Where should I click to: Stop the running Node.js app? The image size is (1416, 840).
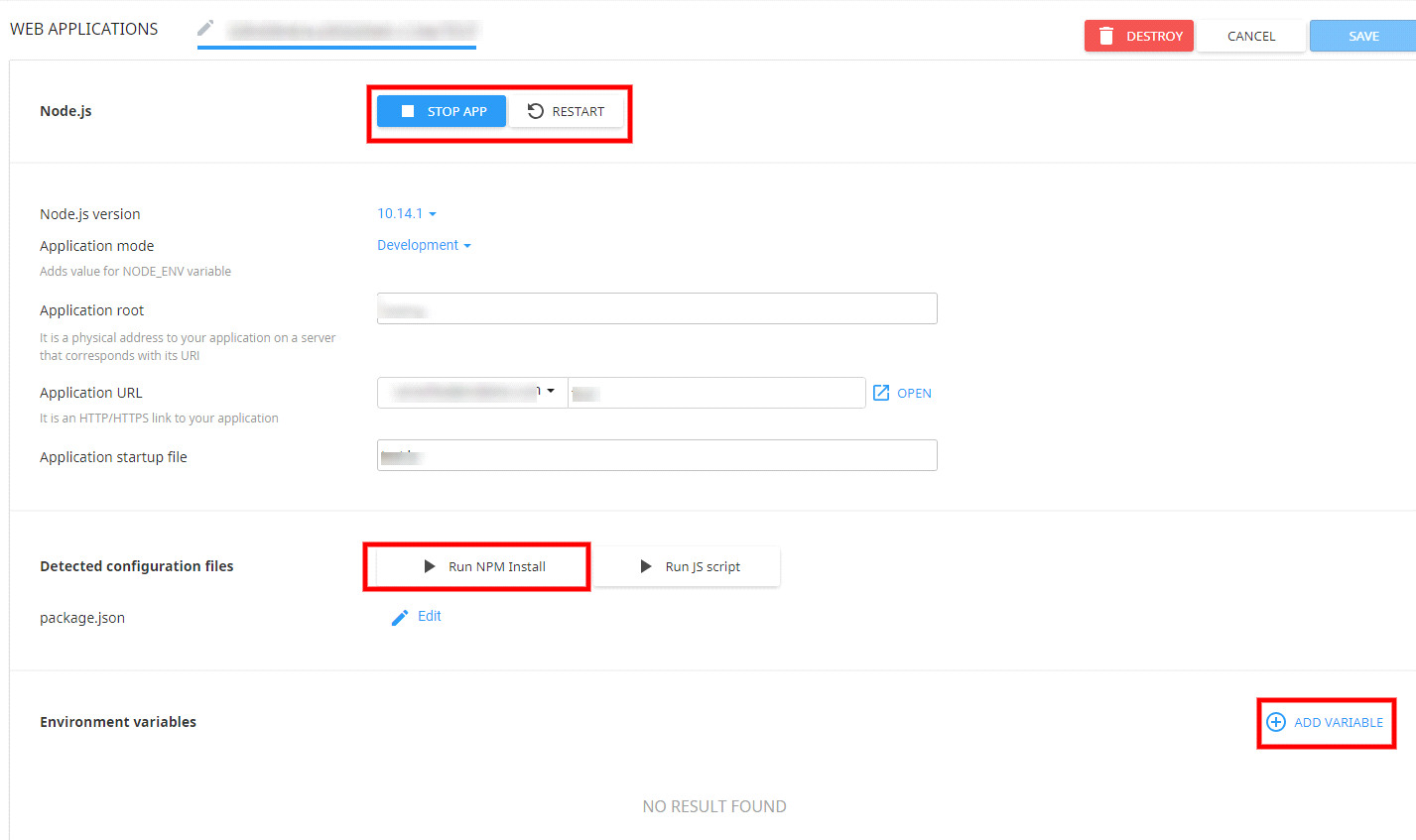click(x=441, y=111)
